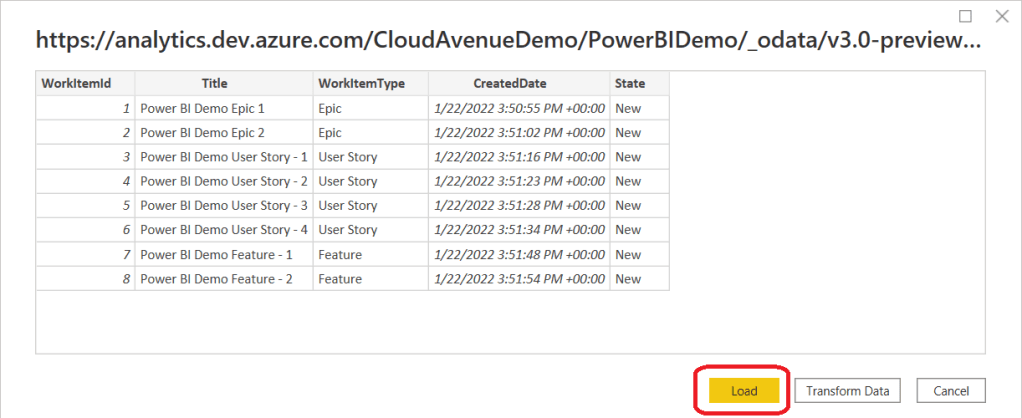Select the State column header
Viewport: 1022px width, 418px height.
click(630, 84)
